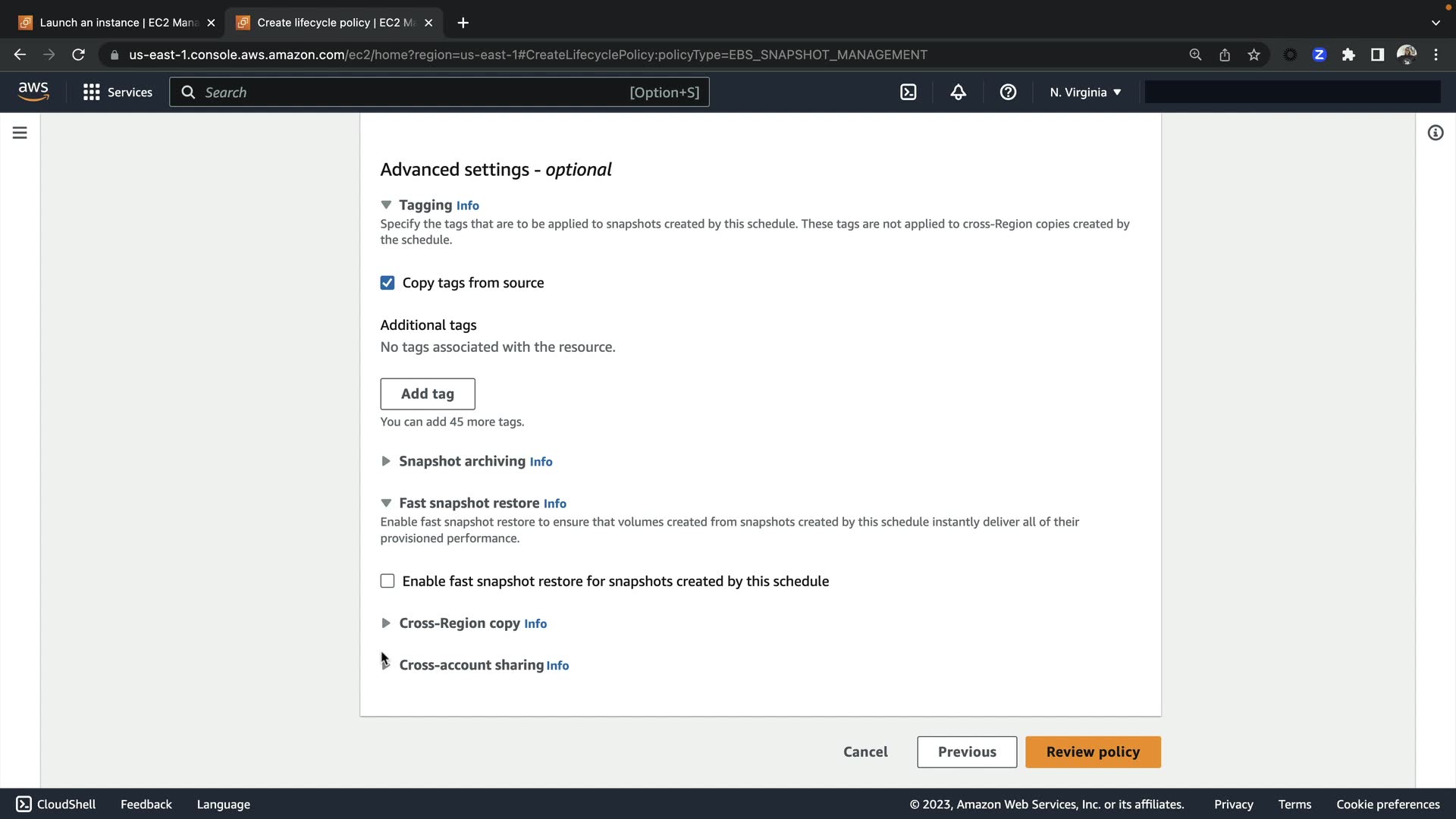This screenshot has width=1456, height=819.
Task: Open a new browser tab
Action: 463,23
